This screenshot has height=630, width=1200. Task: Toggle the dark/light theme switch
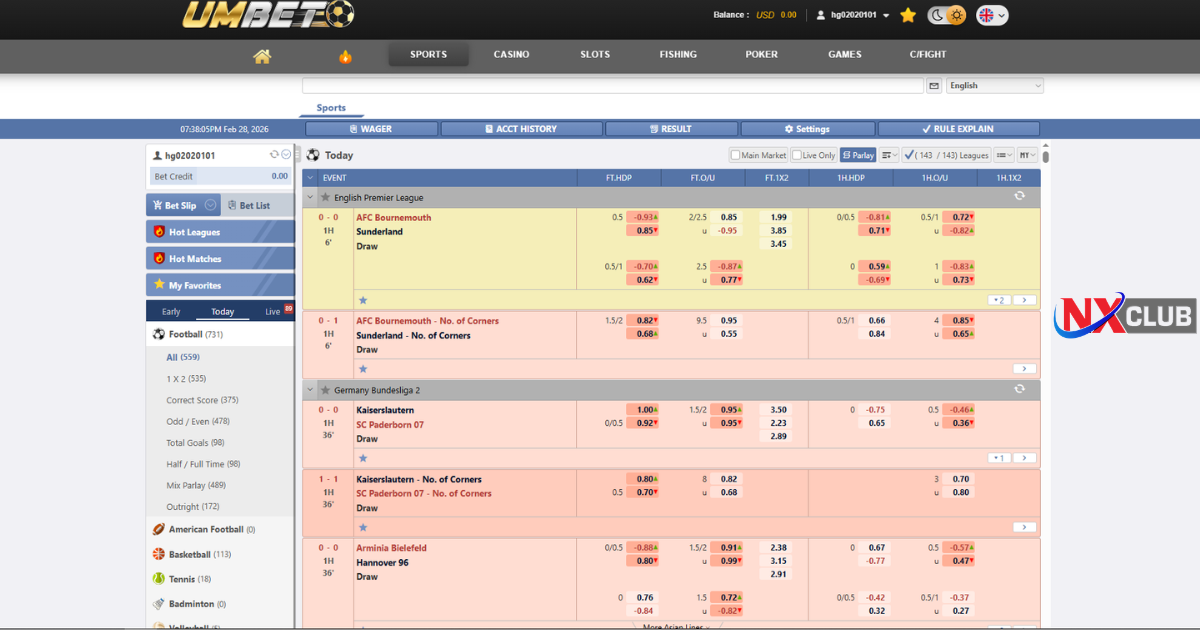pos(946,15)
